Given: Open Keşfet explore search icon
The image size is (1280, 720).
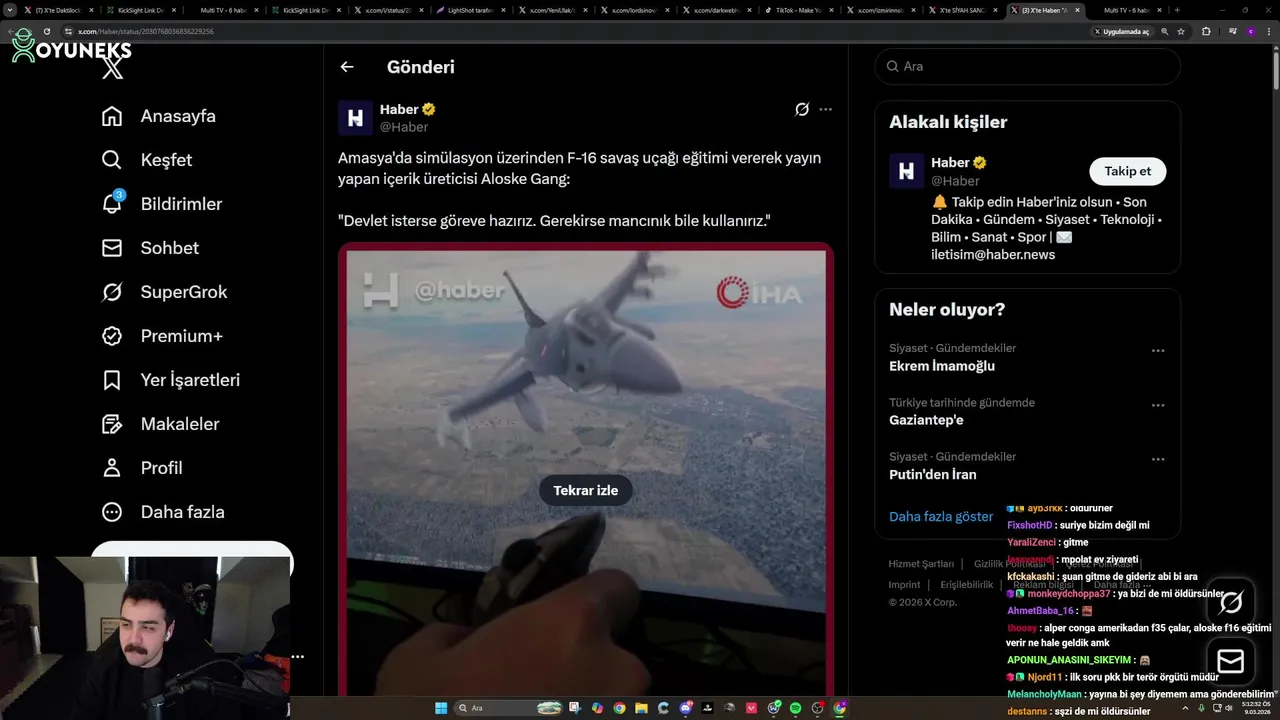Looking at the screenshot, I should point(112,160).
